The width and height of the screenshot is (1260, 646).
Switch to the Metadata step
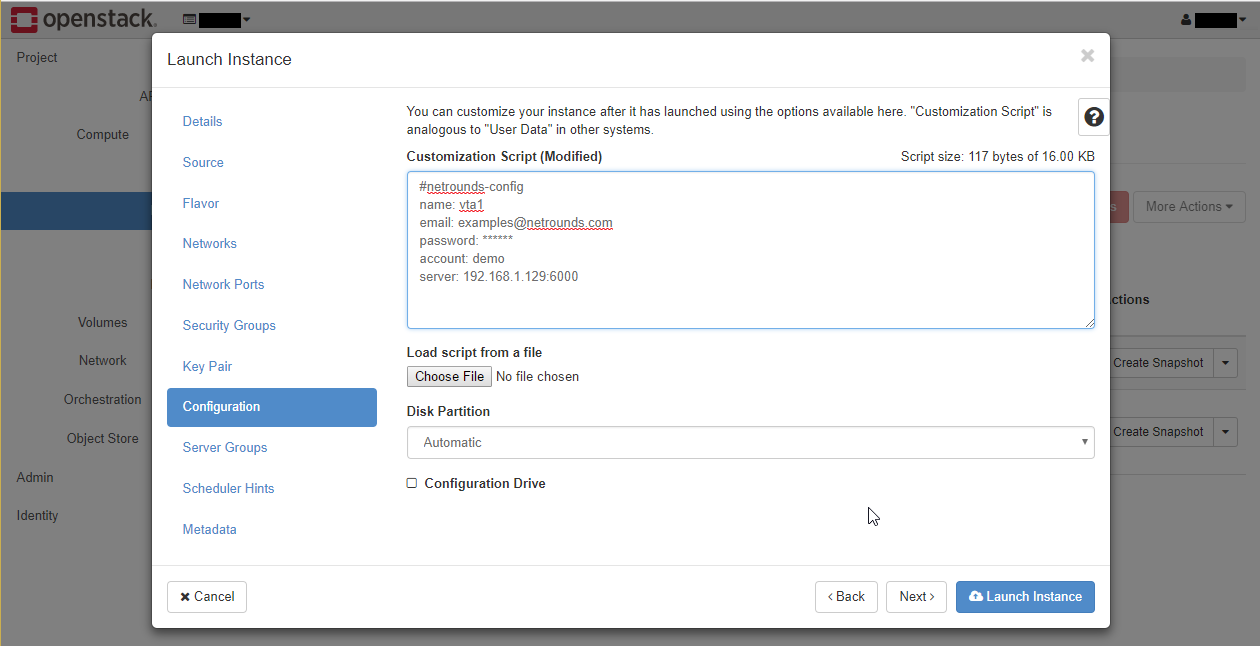point(209,529)
